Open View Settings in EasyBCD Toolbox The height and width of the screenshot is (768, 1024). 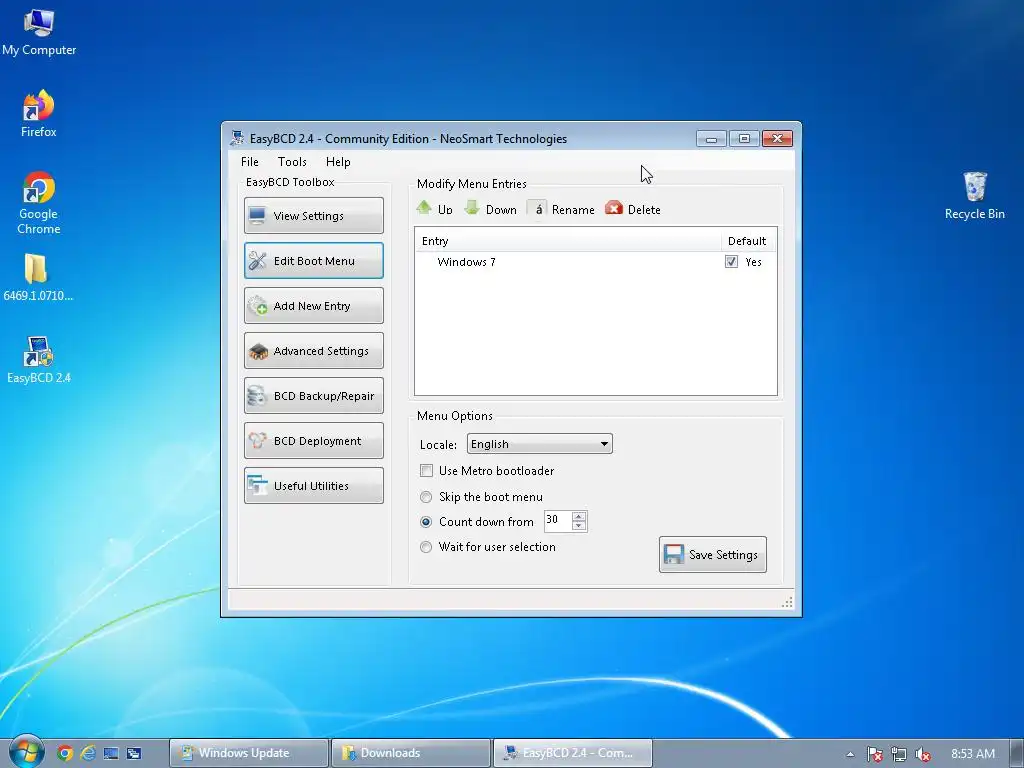tap(313, 216)
